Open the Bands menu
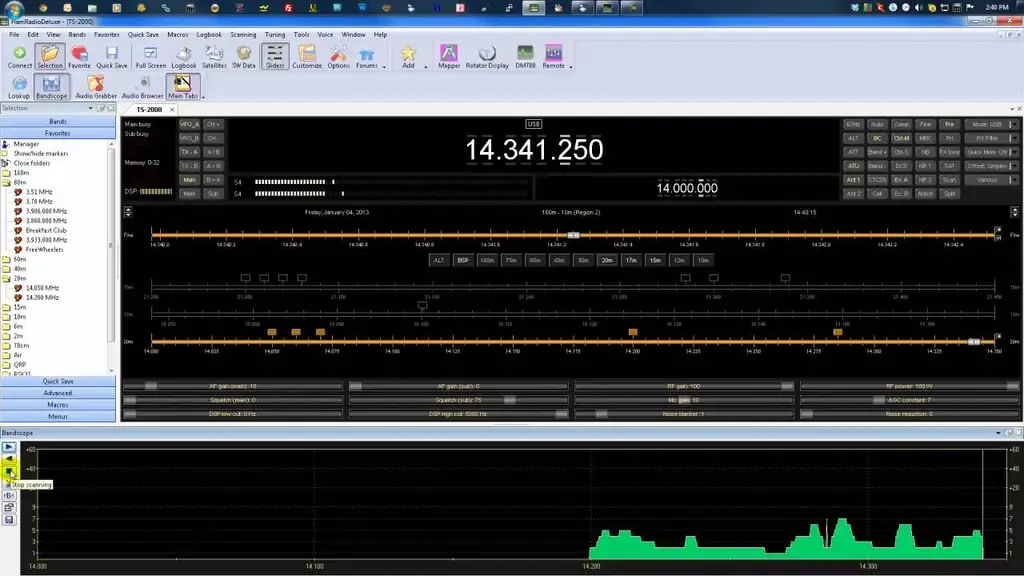The image size is (1024, 576). pos(77,35)
